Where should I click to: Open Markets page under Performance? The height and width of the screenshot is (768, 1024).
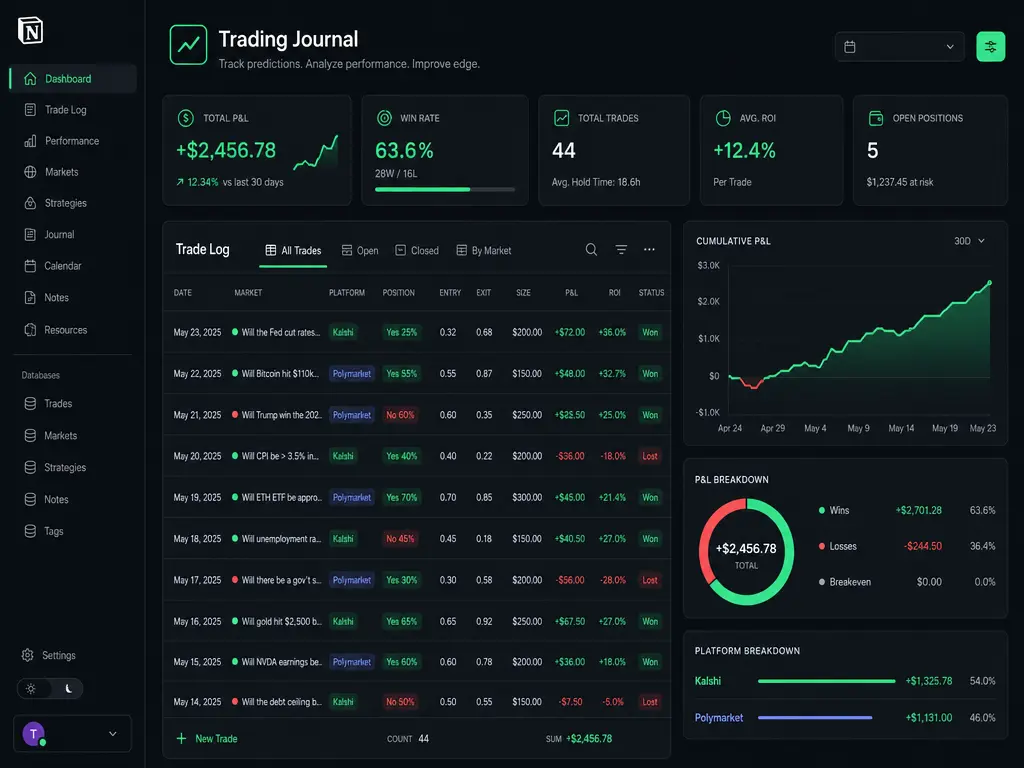(x=61, y=172)
